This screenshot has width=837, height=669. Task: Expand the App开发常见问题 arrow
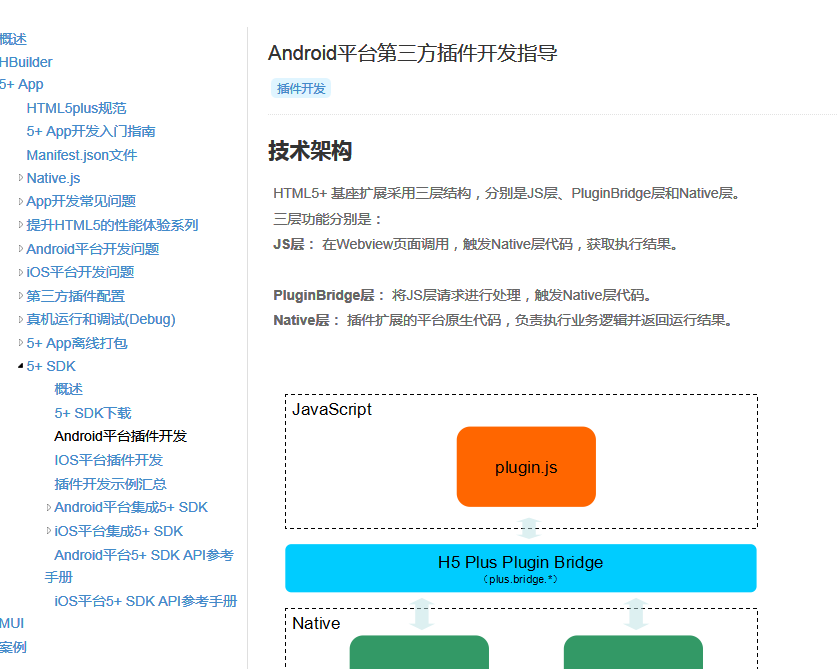21,201
